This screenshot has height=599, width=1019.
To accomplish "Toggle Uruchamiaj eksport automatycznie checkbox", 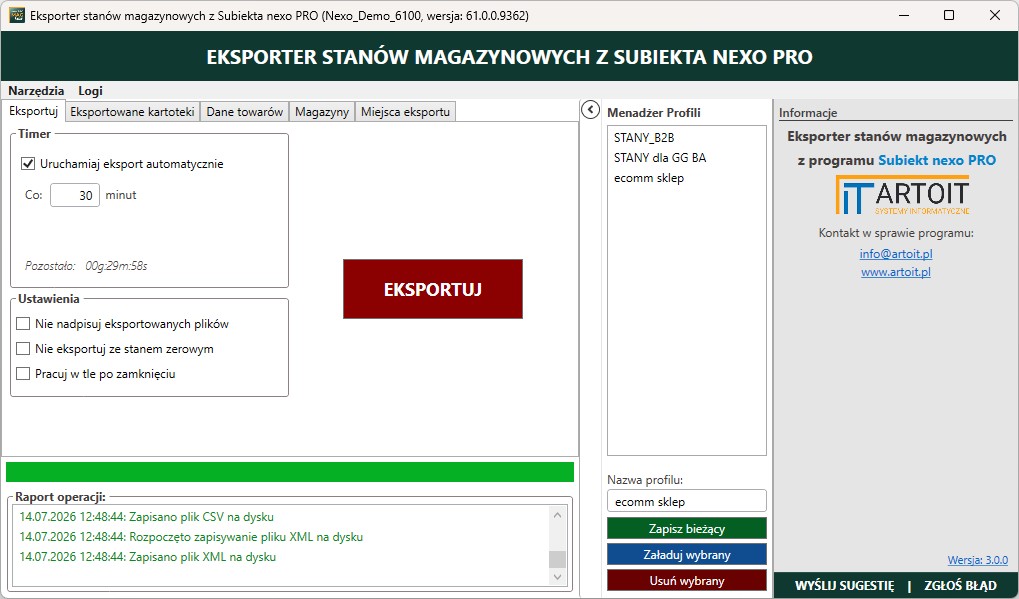I will point(28,164).
